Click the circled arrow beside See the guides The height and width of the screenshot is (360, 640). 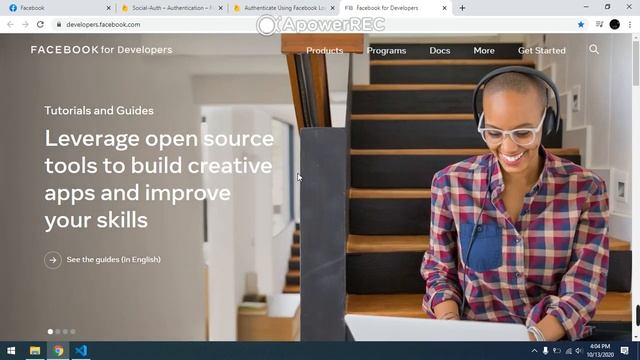click(53, 260)
